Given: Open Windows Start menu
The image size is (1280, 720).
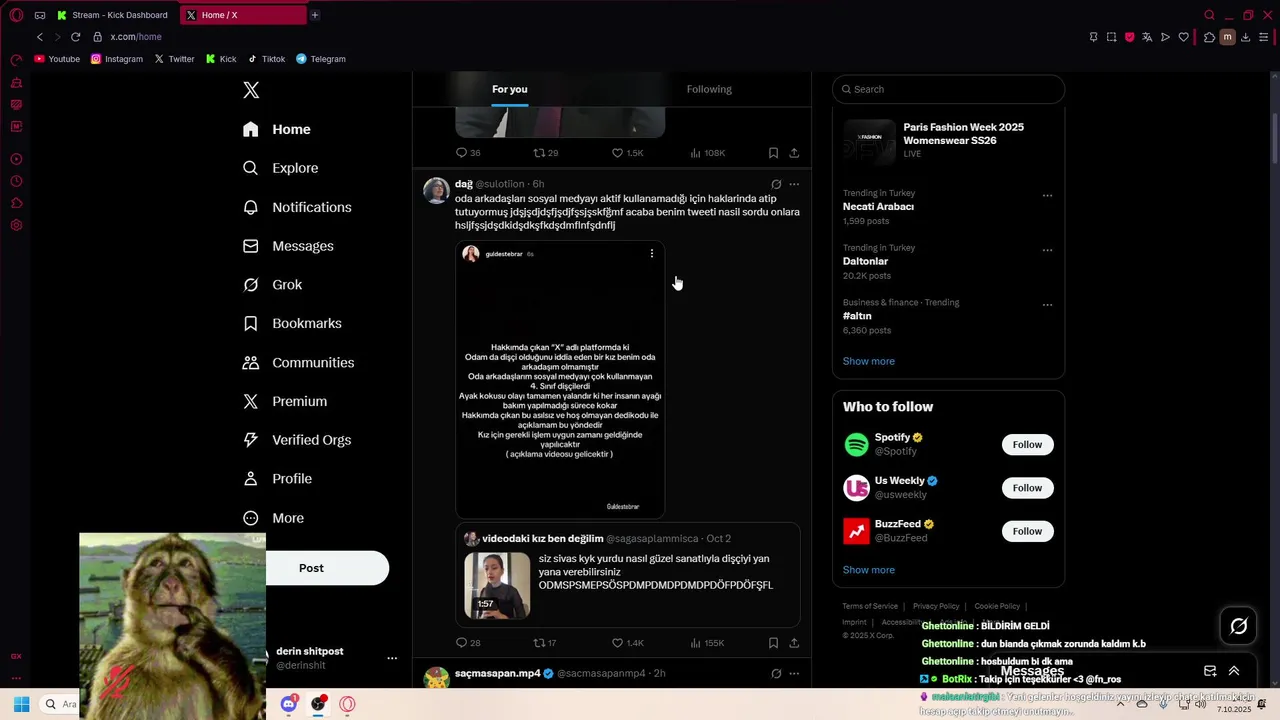Looking at the screenshot, I should (21, 704).
